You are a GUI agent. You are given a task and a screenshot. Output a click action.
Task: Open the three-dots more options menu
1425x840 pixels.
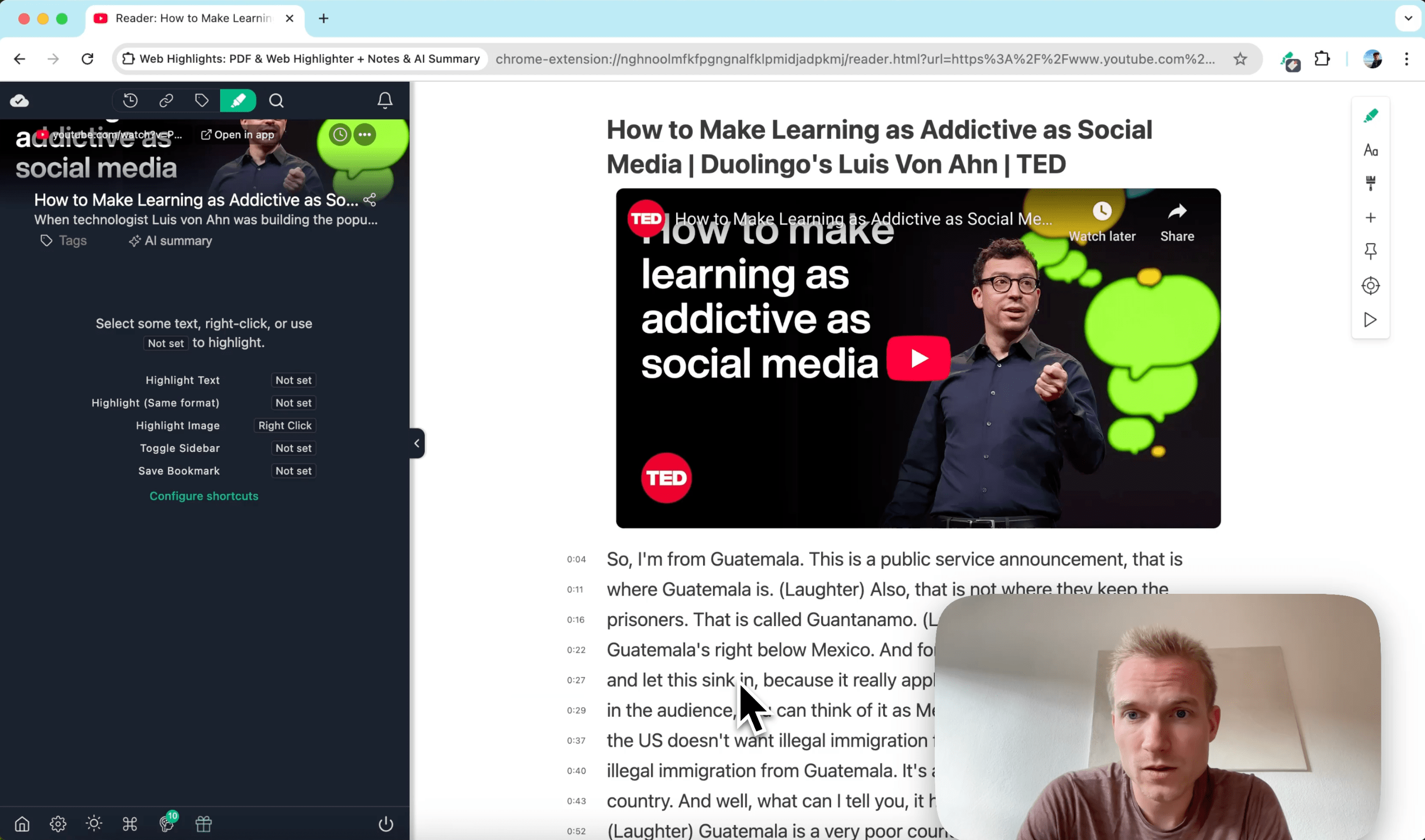tap(364, 135)
